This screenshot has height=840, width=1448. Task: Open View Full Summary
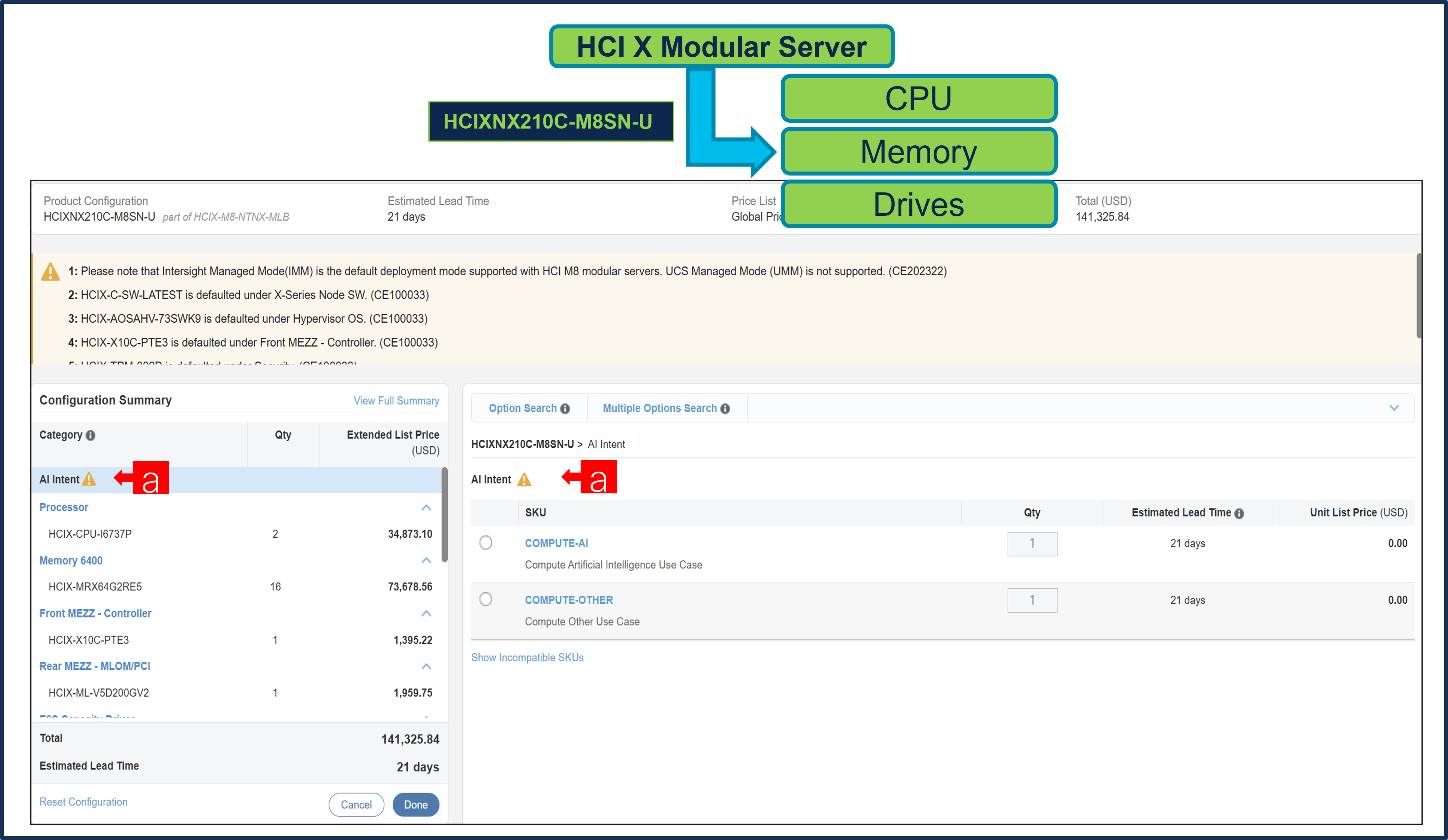396,400
